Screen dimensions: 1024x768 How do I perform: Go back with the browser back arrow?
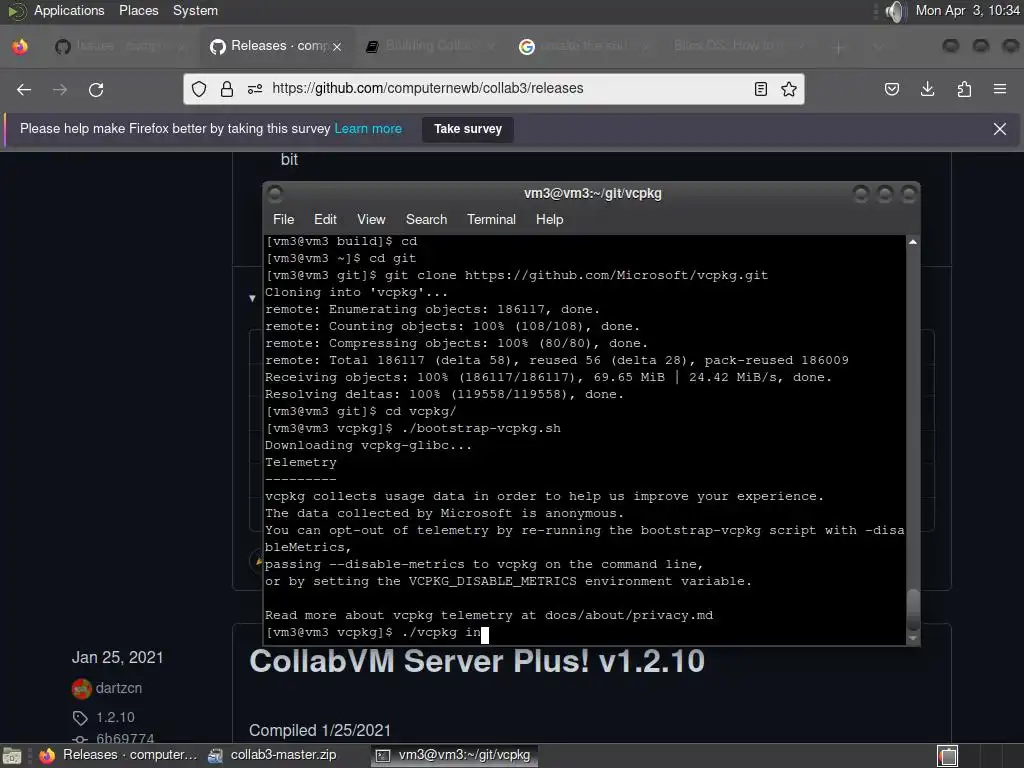pos(24,89)
